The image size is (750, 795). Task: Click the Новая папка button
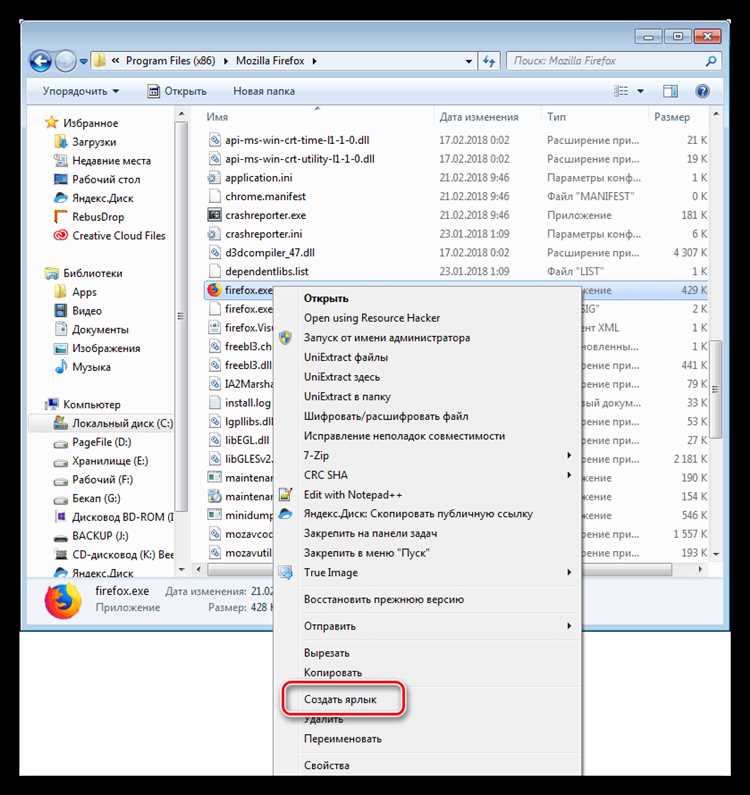point(264,91)
